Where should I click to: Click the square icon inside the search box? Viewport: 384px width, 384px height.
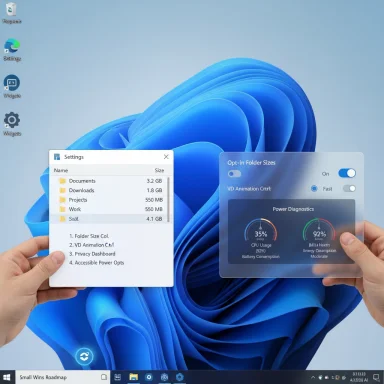104,377
